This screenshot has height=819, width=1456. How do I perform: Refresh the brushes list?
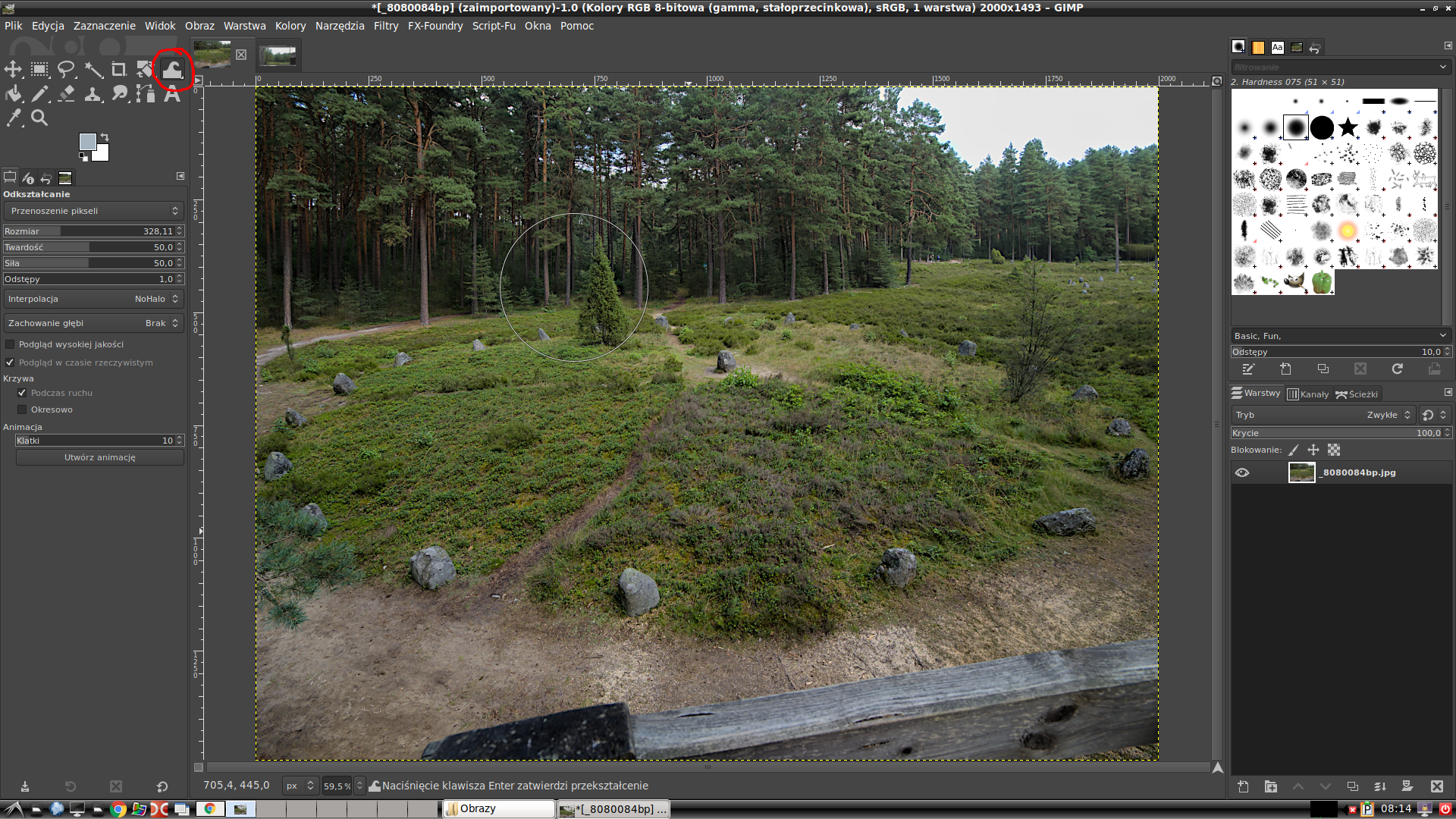point(1398,369)
